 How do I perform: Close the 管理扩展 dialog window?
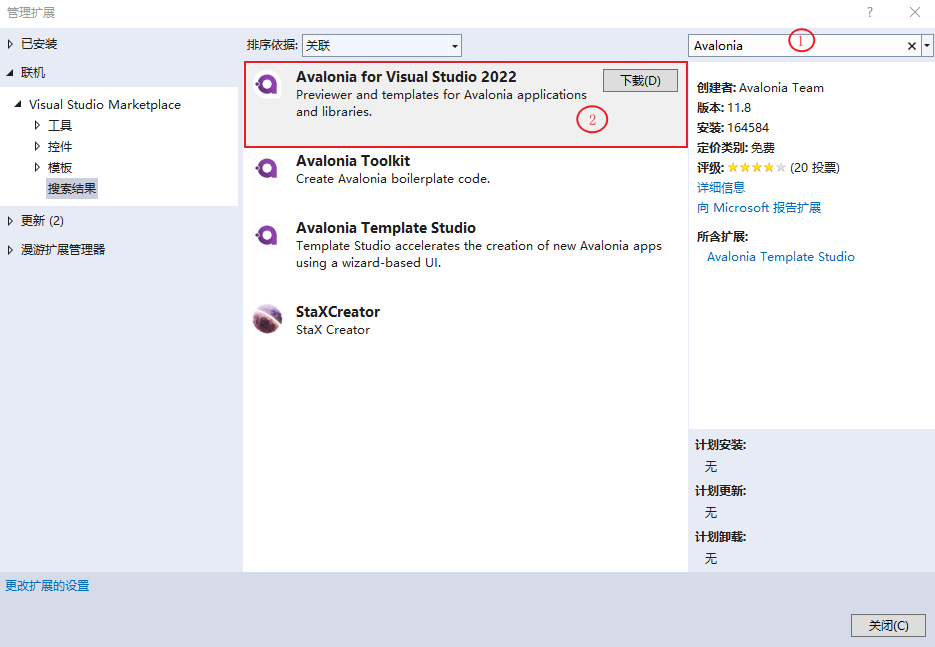915,12
